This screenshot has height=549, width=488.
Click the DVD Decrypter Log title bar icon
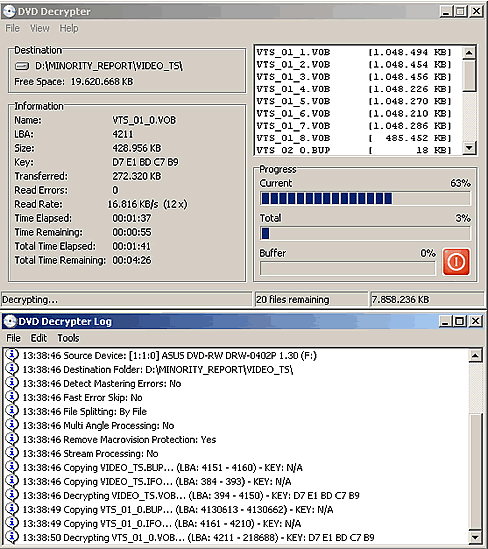[x=10, y=321]
